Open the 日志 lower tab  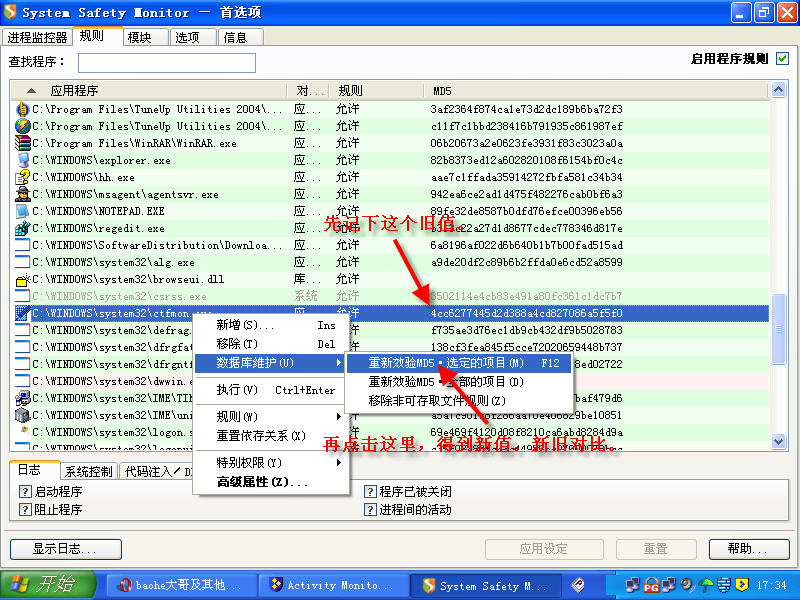pyautogui.click(x=34, y=470)
